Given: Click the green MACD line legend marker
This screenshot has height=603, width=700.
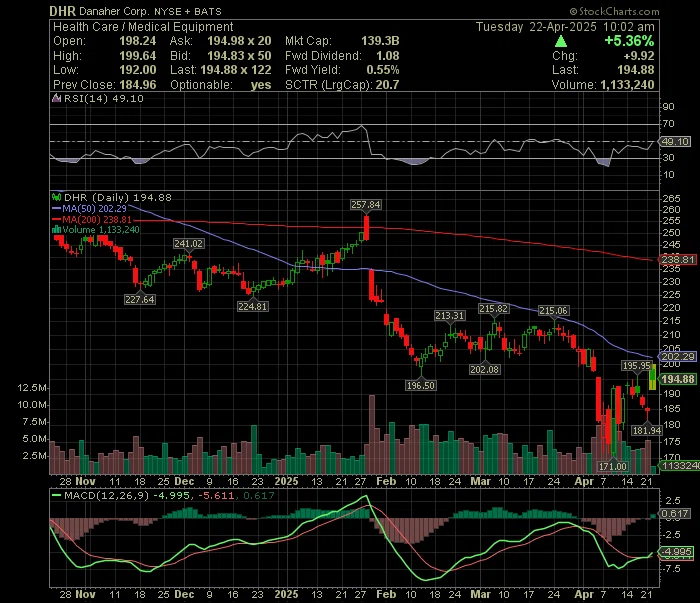Looking at the screenshot, I should (x=57, y=495).
